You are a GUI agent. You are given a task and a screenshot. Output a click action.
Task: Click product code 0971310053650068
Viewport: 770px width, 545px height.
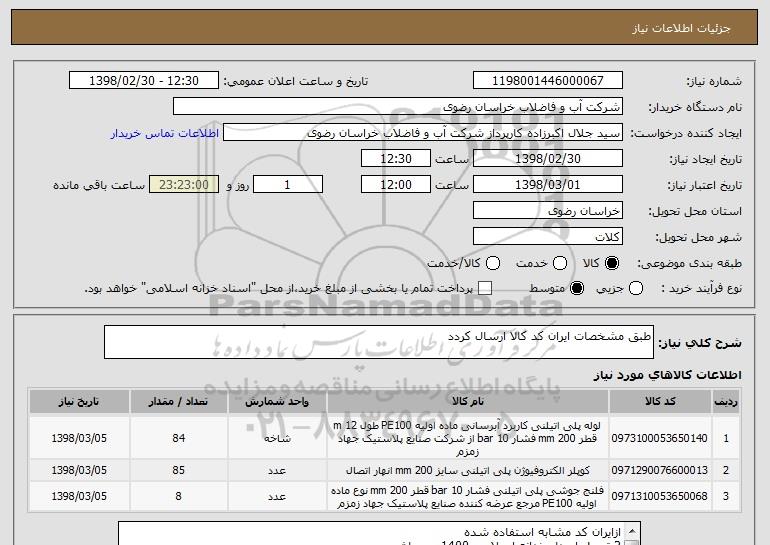(660, 496)
